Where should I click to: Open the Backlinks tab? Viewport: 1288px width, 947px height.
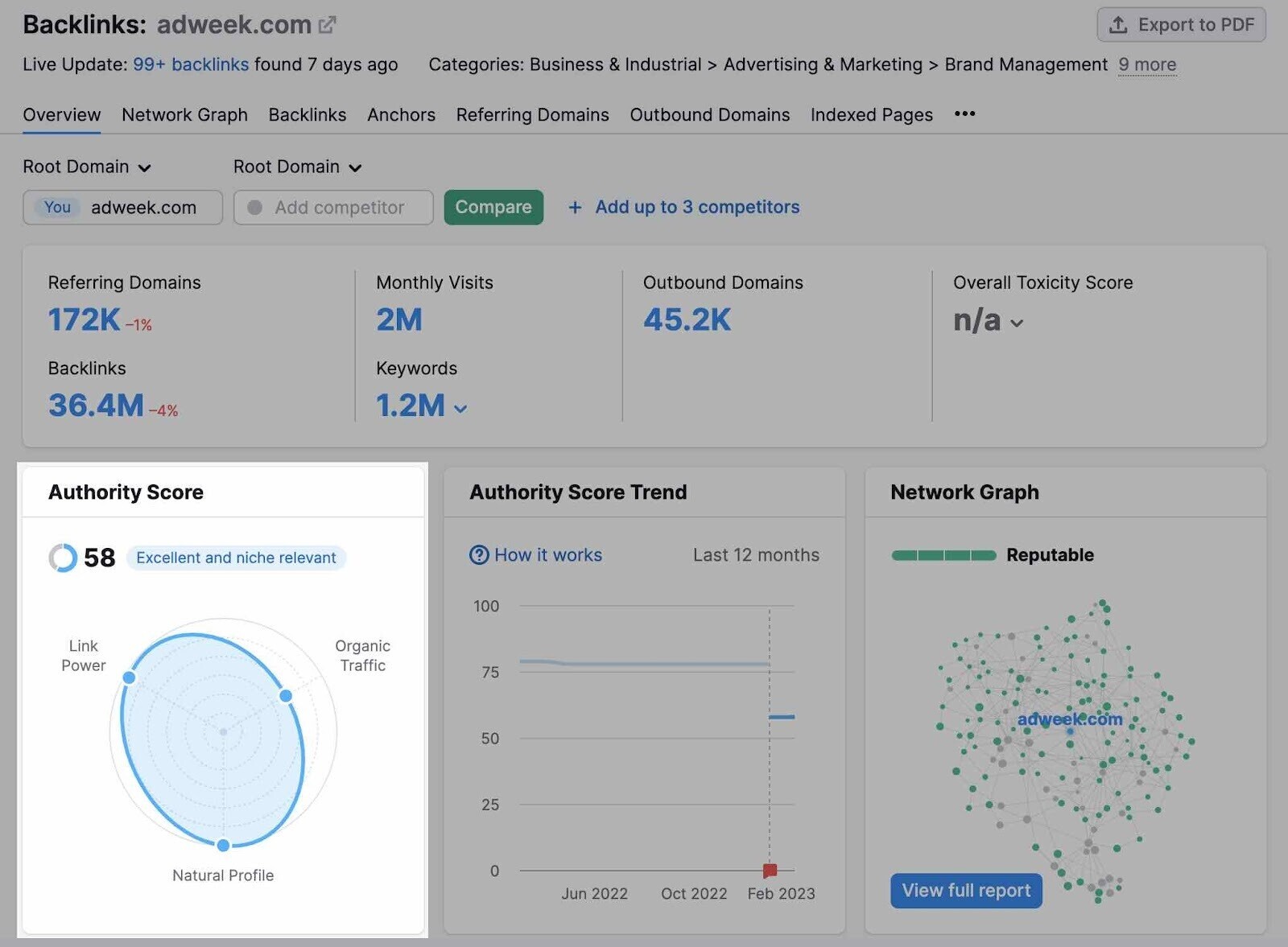pyautogui.click(x=308, y=115)
